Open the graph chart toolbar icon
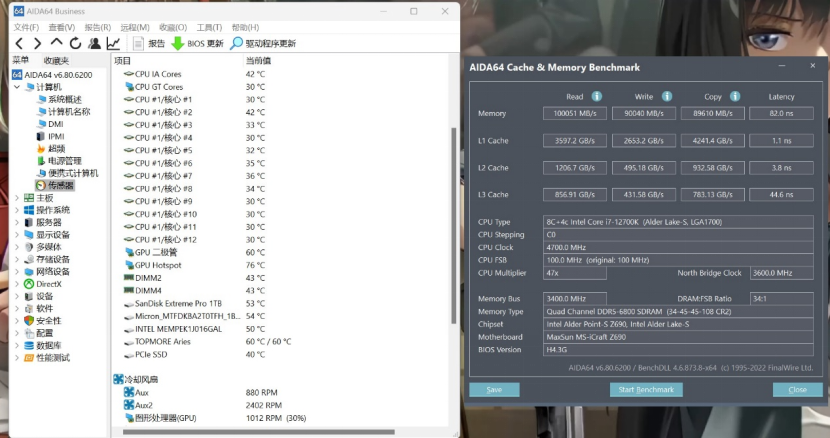The image size is (830, 438). coord(113,43)
